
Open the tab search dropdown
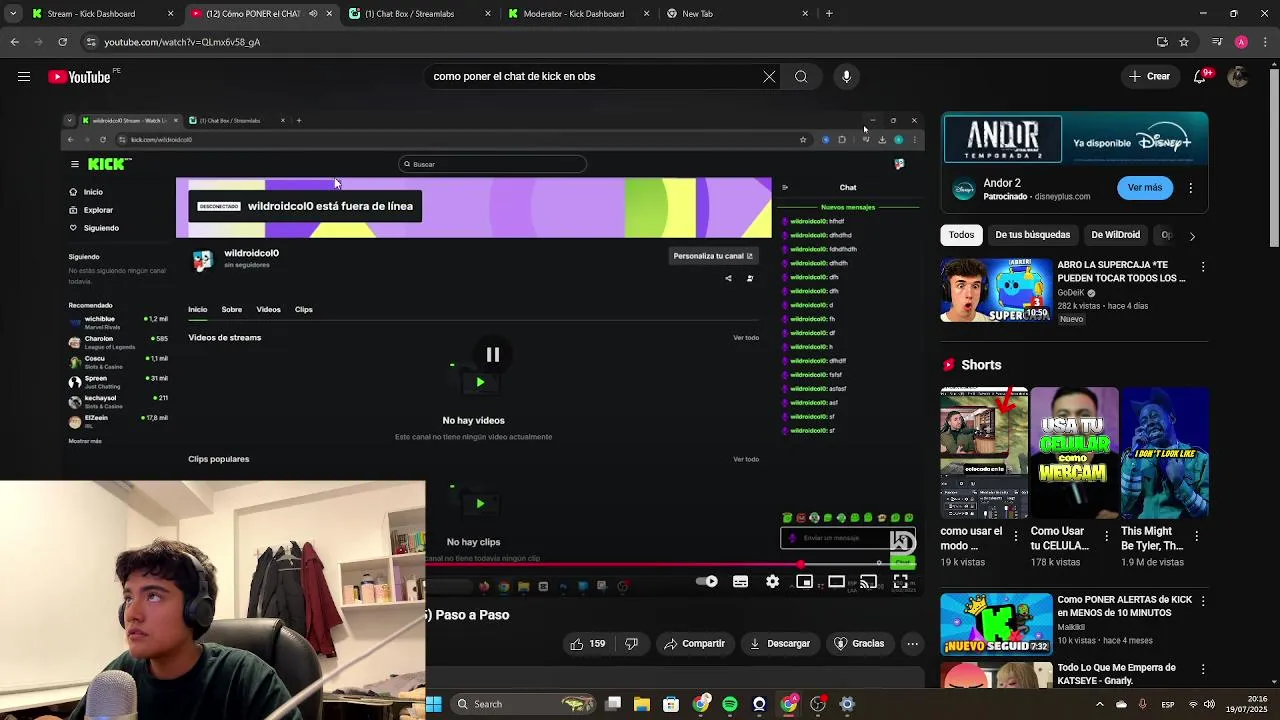click(x=14, y=14)
